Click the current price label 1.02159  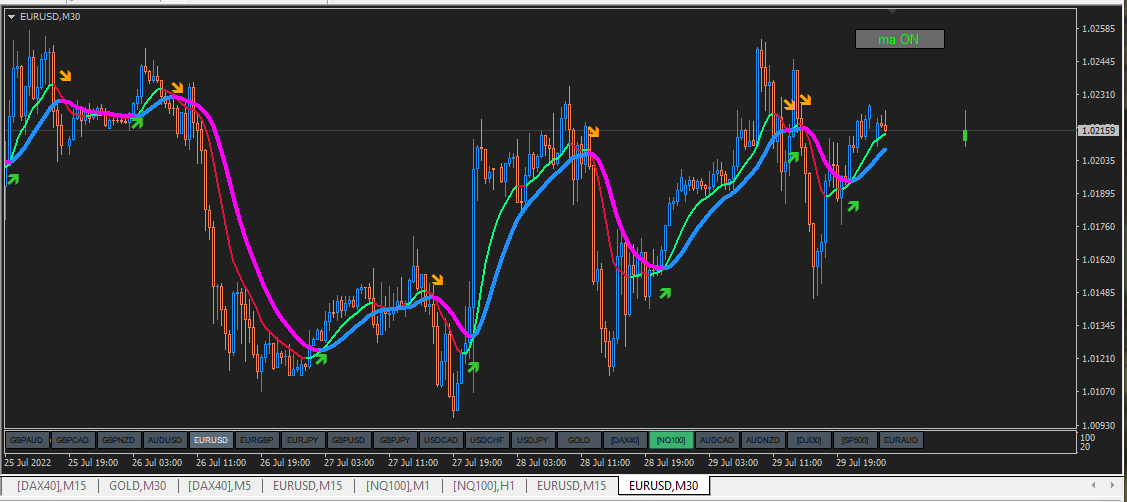(1096, 130)
